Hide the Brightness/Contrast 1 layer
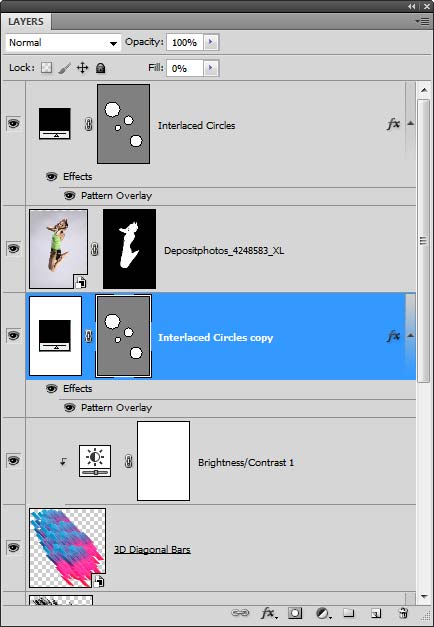This screenshot has width=434, height=627. click(x=13, y=460)
